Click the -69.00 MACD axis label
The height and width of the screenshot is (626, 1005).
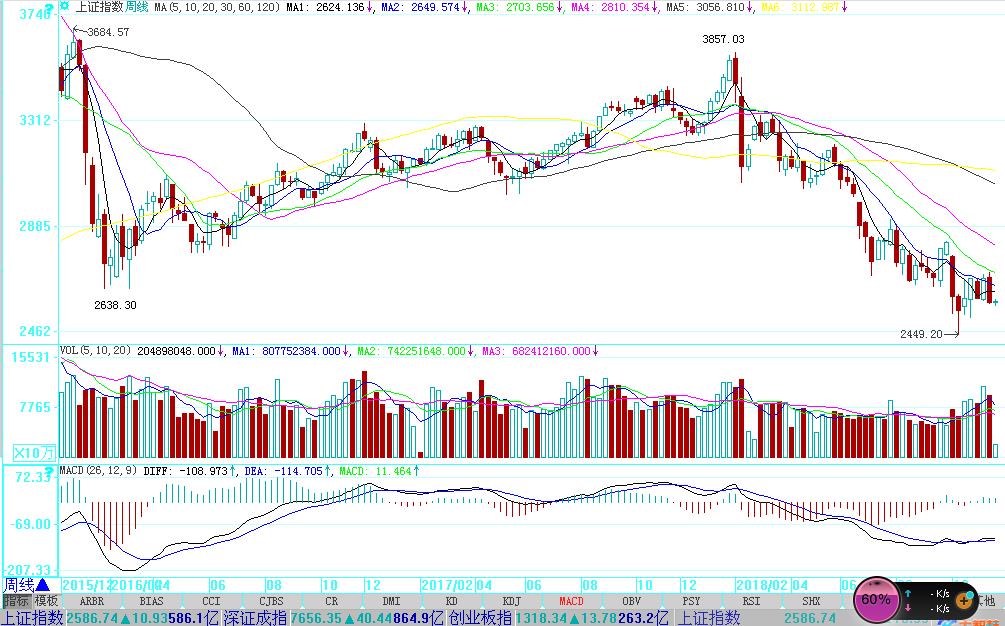pos(30,524)
